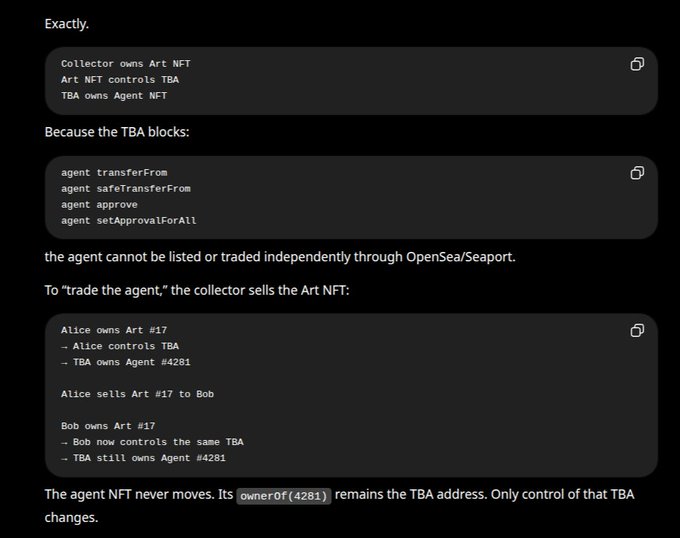The image size is (680, 538).
Task: Copy the 'agent transferFrom' code block
Action: (x=637, y=173)
